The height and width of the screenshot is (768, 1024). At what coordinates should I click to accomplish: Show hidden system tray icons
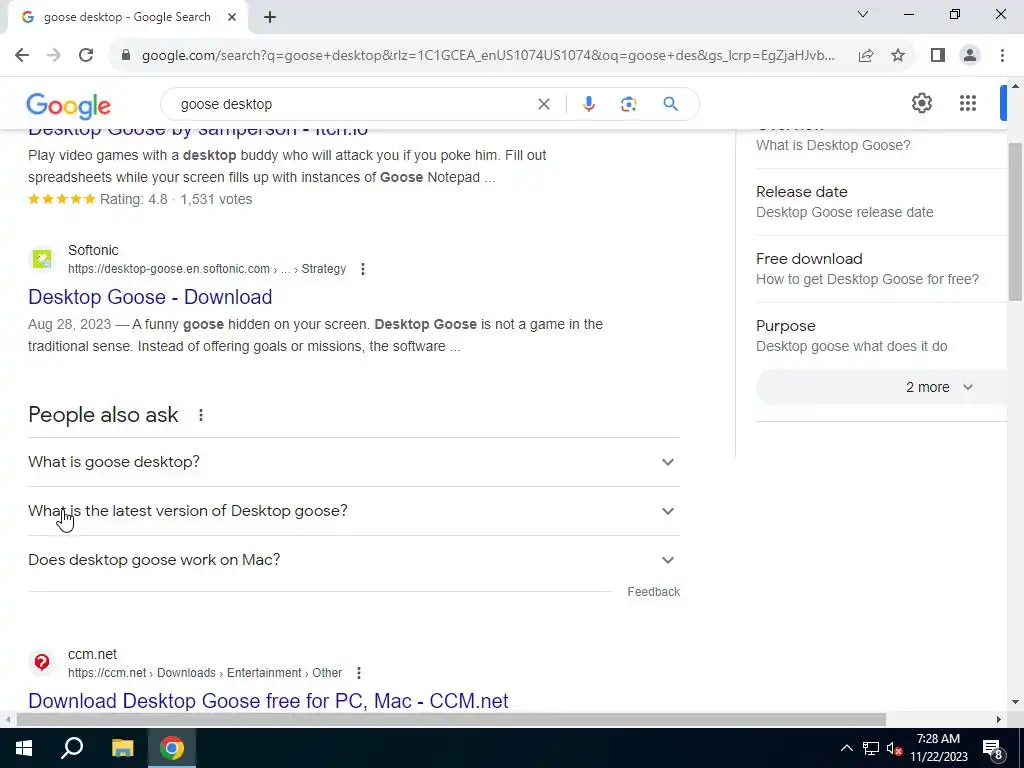point(846,748)
